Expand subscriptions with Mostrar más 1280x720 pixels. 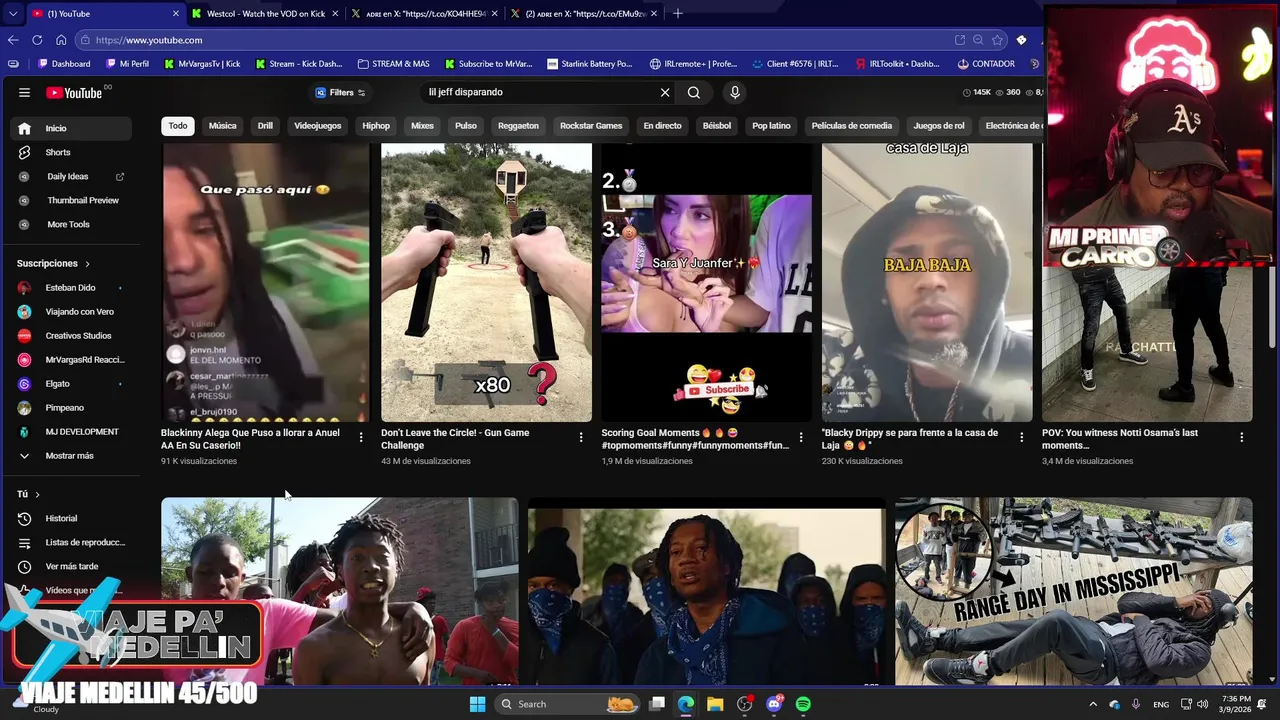coord(71,456)
